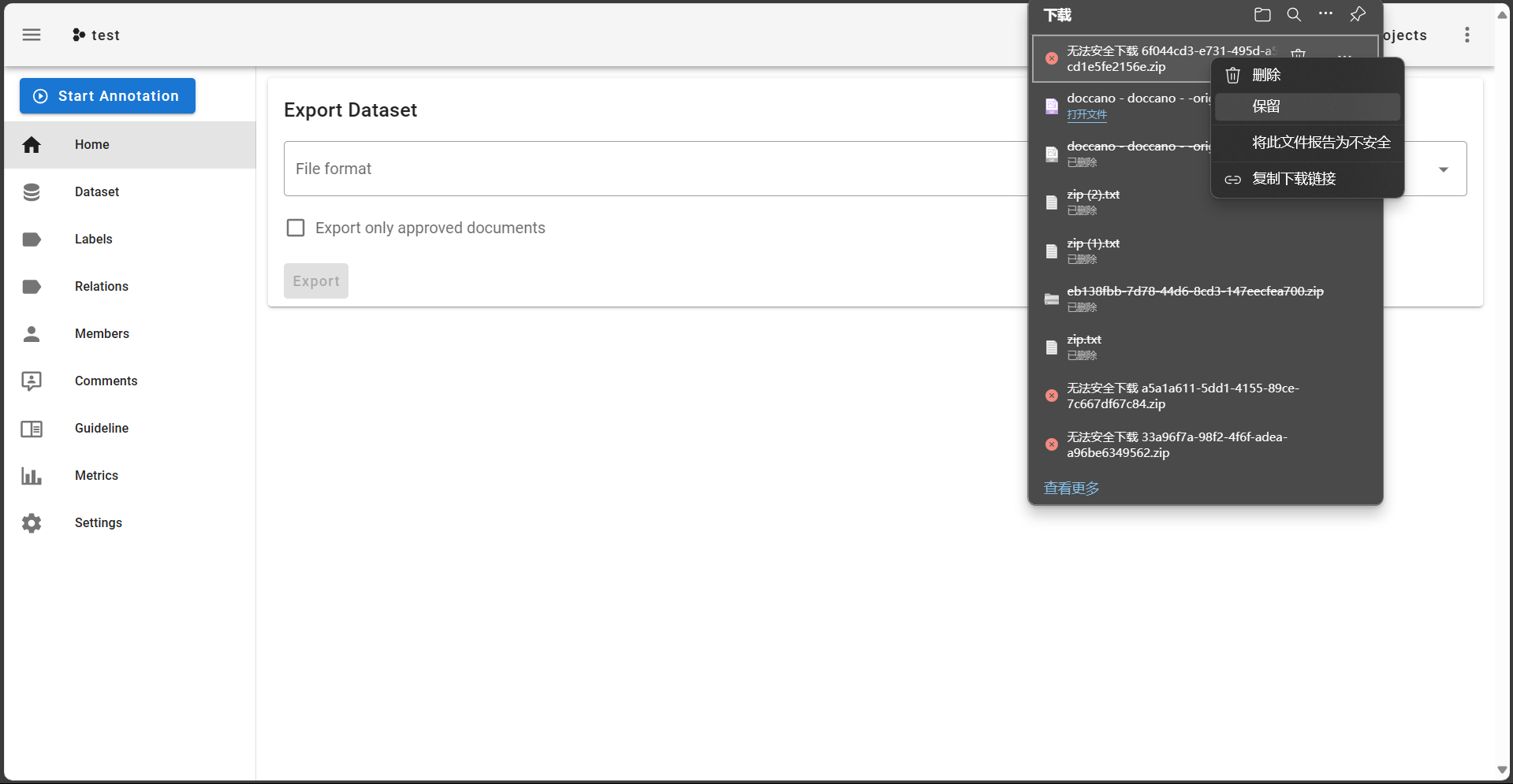The image size is (1513, 784).
Task: Select 保留 in the context menu
Action: [x=1307, y=106]
